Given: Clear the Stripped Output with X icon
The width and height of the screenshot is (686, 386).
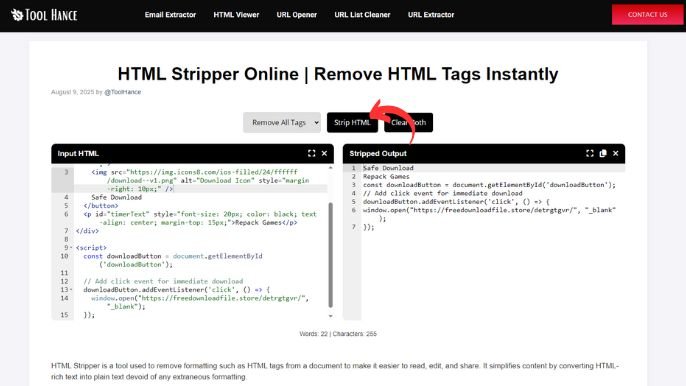Looking at the screenshot, I should pos(616,153).
